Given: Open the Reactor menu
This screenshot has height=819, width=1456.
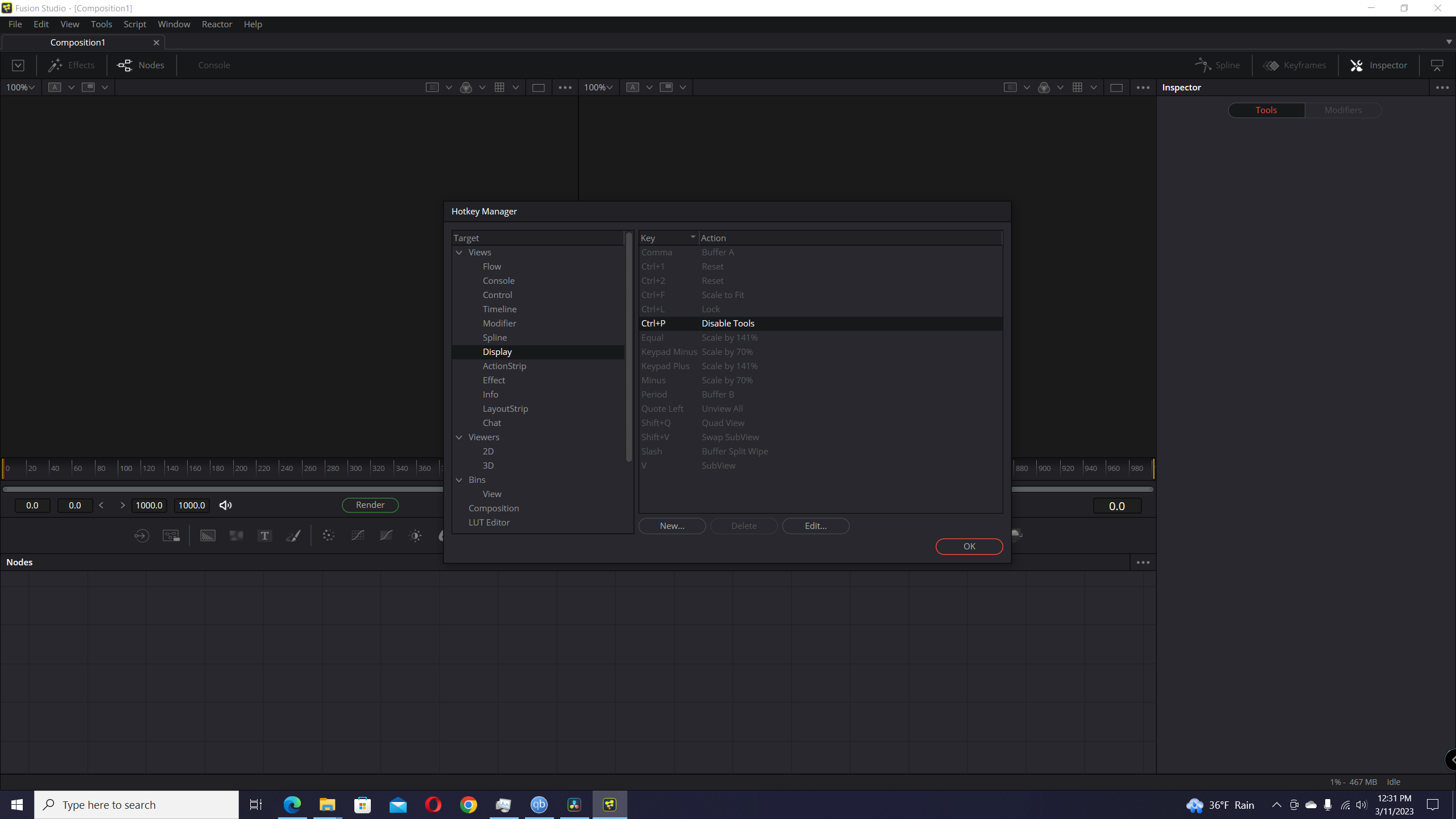Looking at the screenshot, I should click(x=217, y=24).
